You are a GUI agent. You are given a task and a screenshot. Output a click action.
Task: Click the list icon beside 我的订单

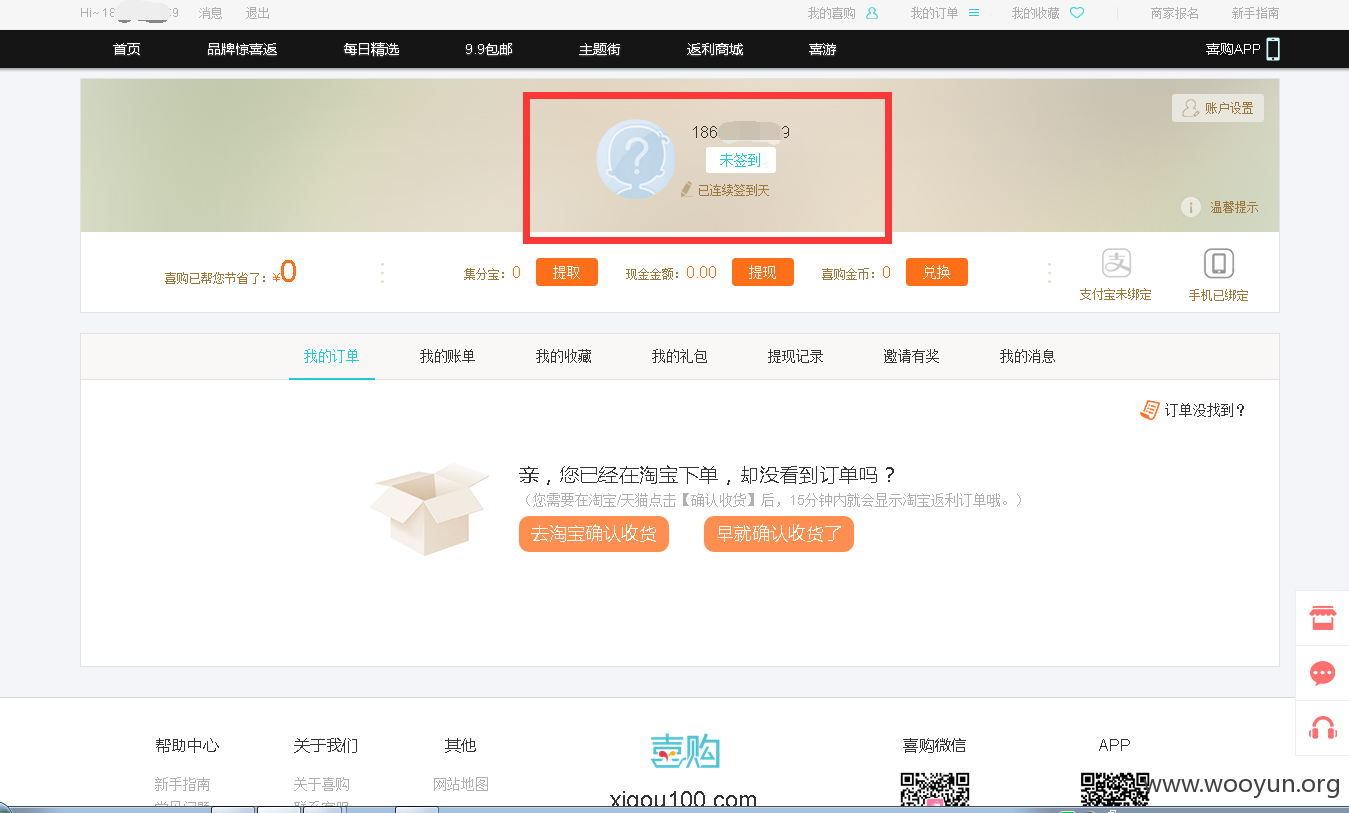[x=974, y=13]
